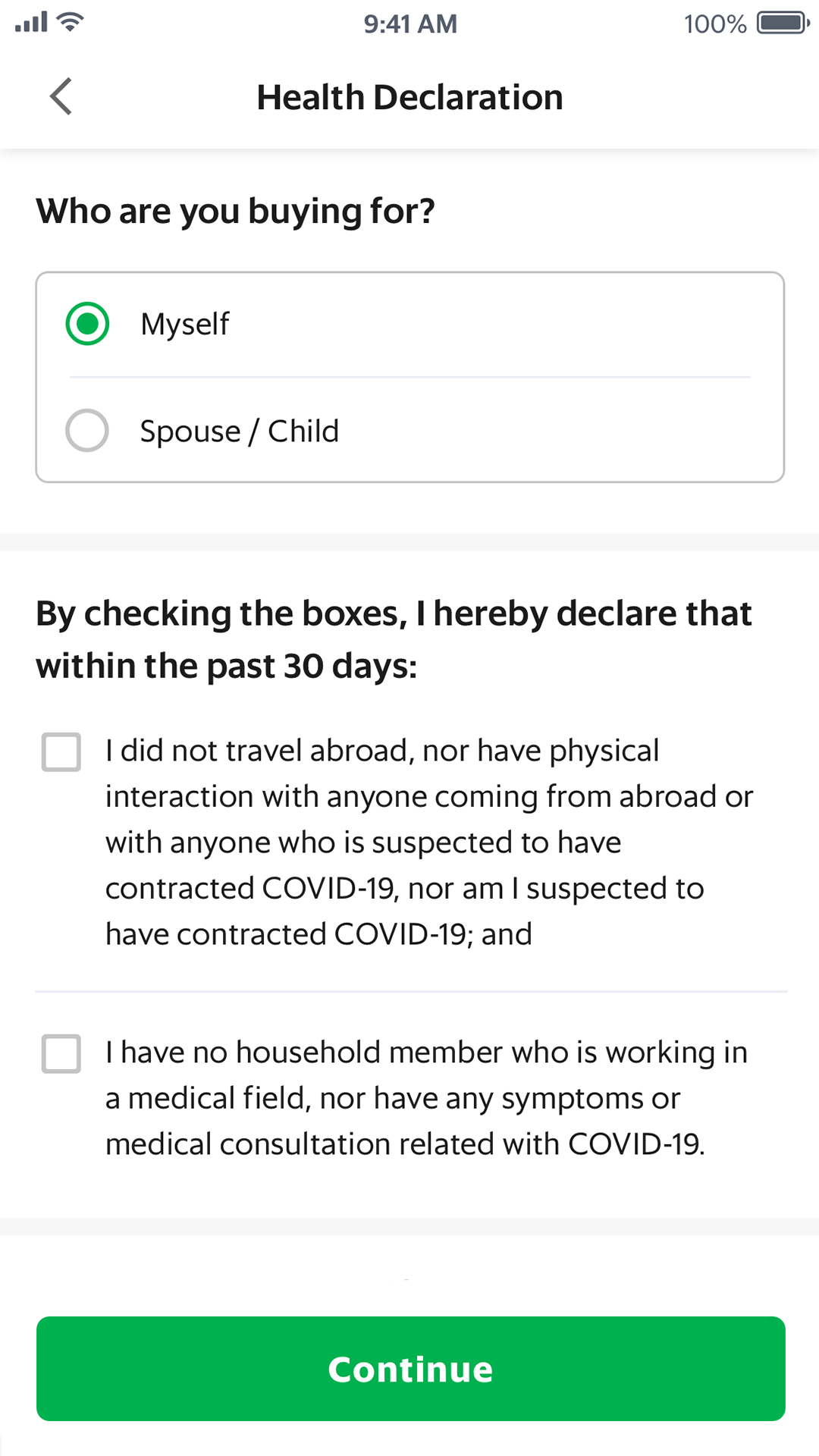Viewport: 819px width, 1456px height.
Task: Go back using the left chevron arrow
Action: pos(61,96)
